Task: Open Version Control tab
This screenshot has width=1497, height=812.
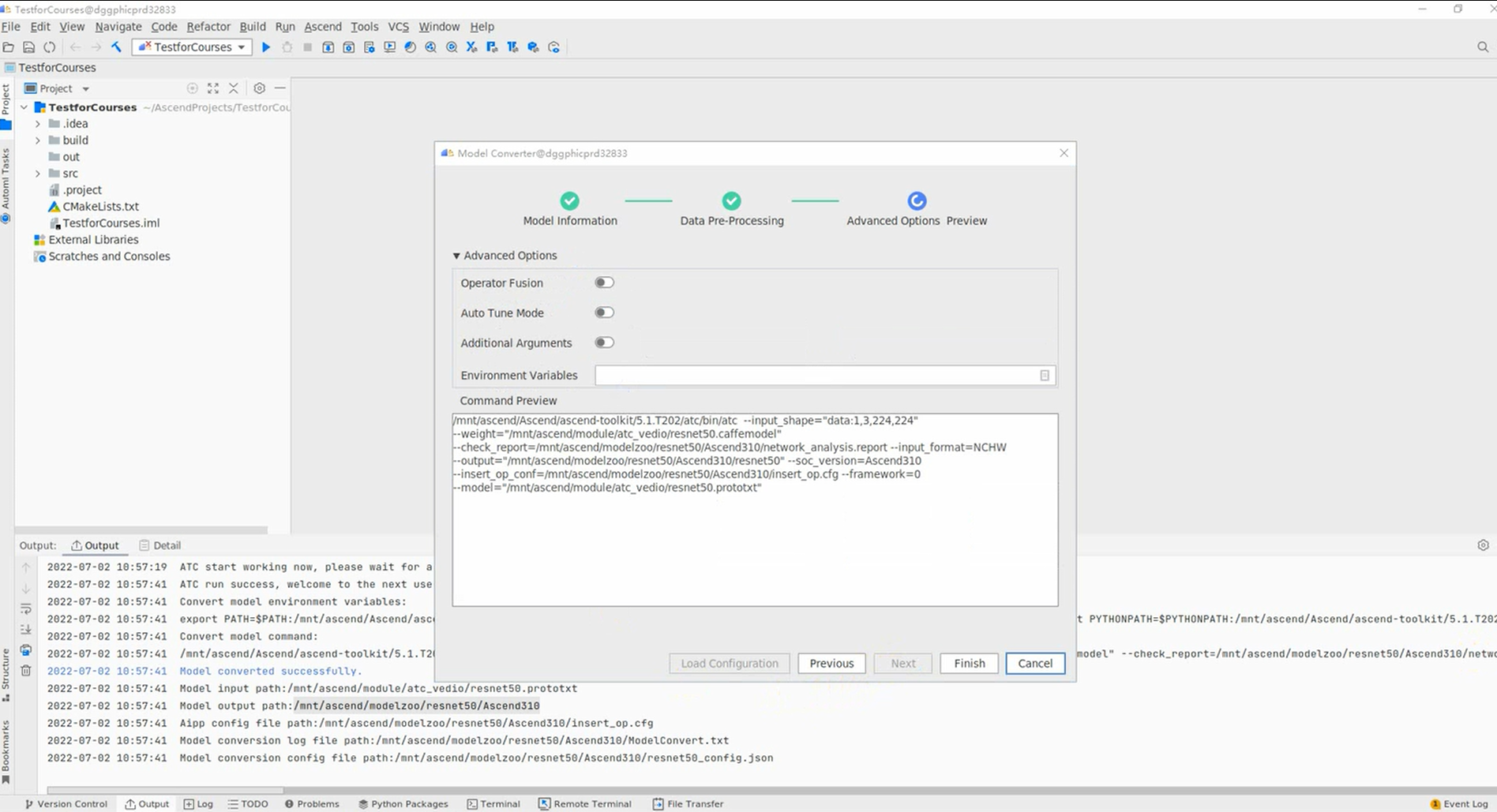Action: [66, 804]
